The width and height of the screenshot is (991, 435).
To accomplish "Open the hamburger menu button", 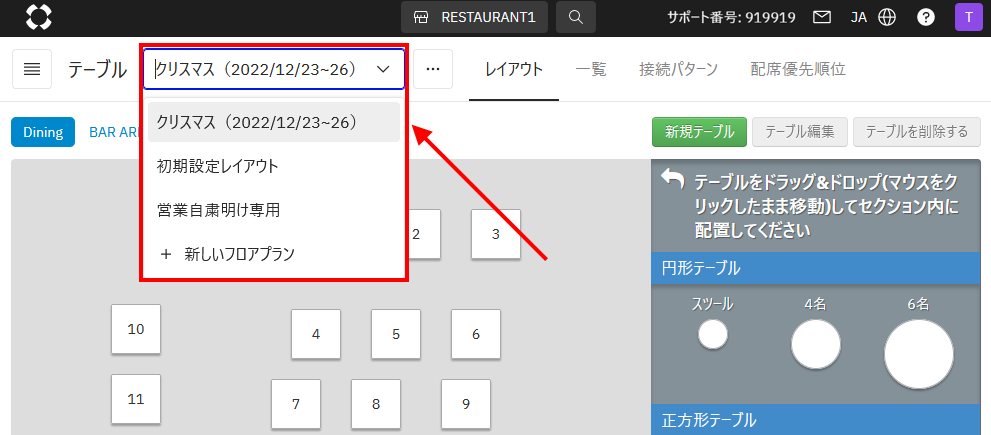I will (32, 69).
